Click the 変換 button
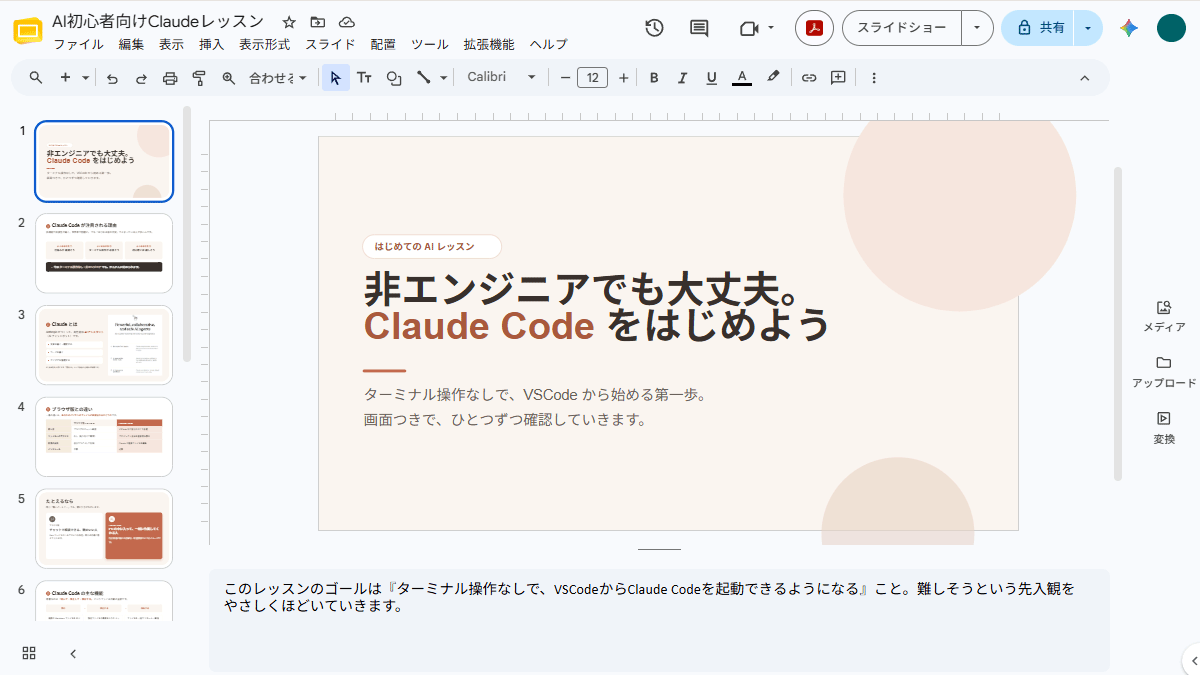The width and height of the screenshot is (1200, 675). coord(1164,427)
